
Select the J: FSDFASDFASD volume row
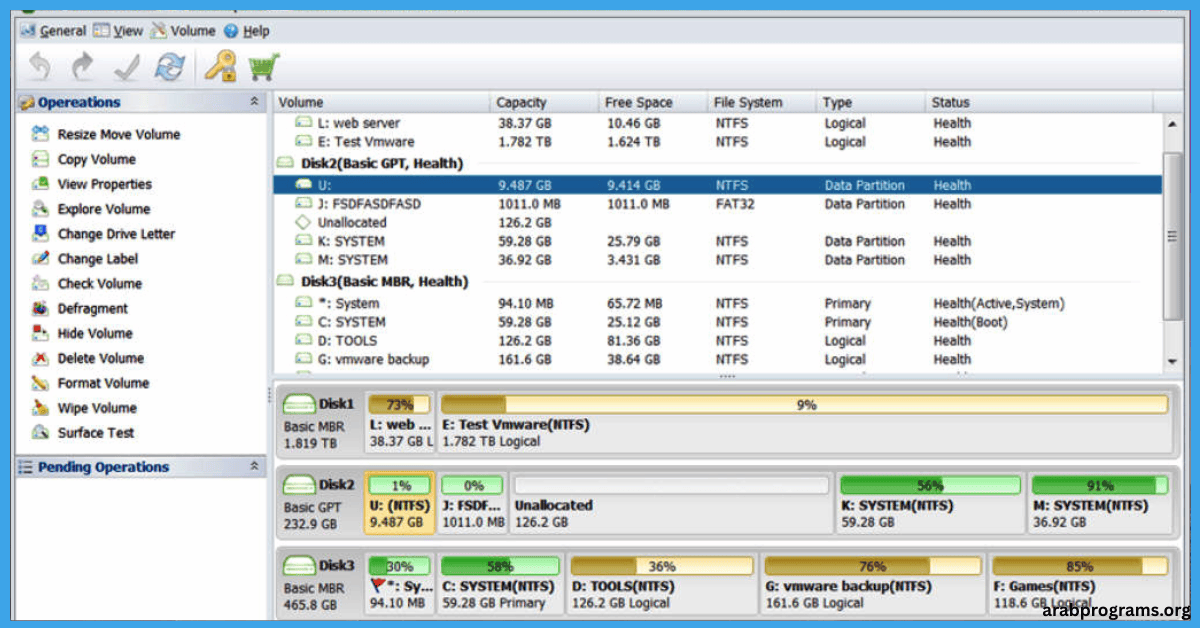click(x=718, y=204)
